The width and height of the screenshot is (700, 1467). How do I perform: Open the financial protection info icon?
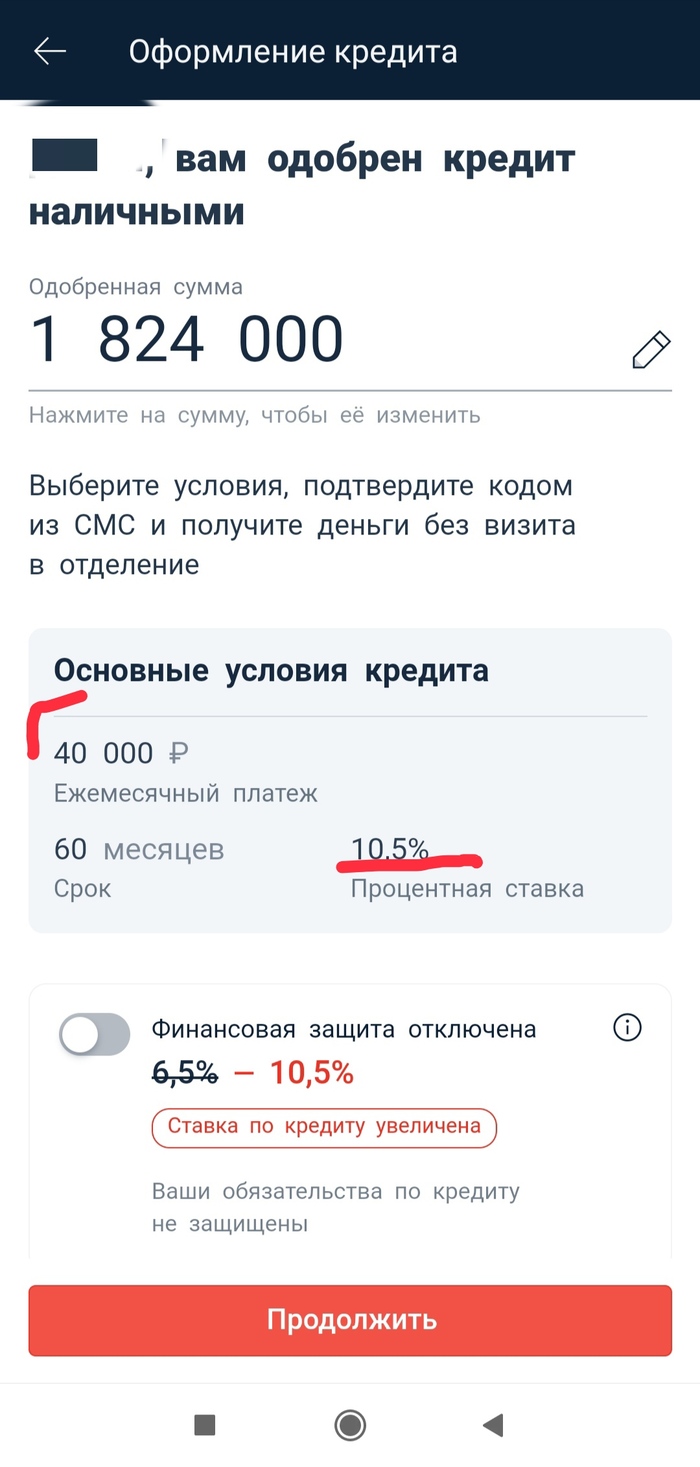(x=627, y=1028)
